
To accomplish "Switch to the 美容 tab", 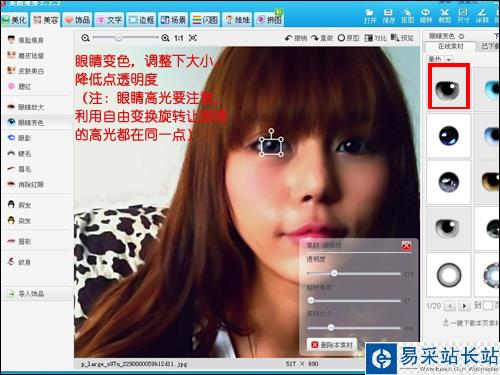I will point(46,20).
